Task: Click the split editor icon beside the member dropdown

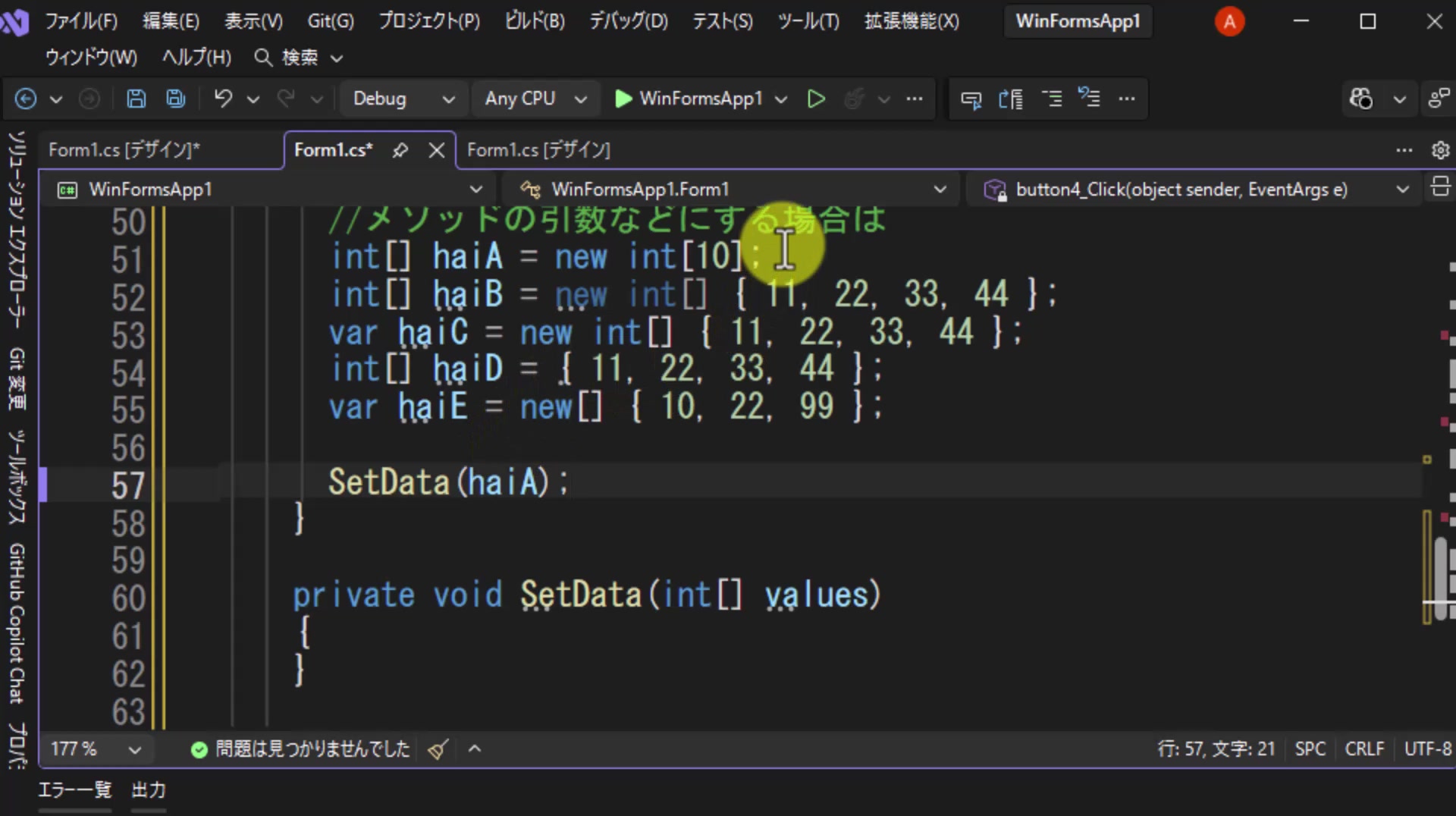Action: coord(1440,187)
